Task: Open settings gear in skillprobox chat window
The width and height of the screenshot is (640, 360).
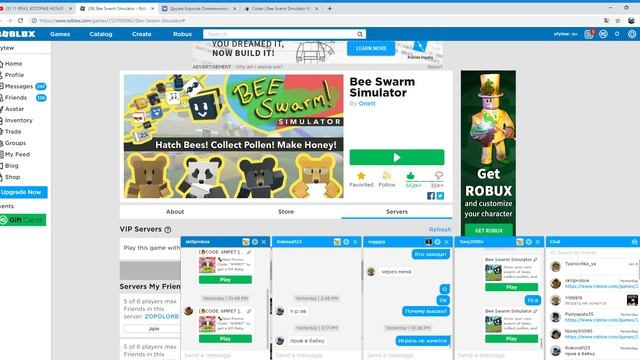Action: (255, 242)
